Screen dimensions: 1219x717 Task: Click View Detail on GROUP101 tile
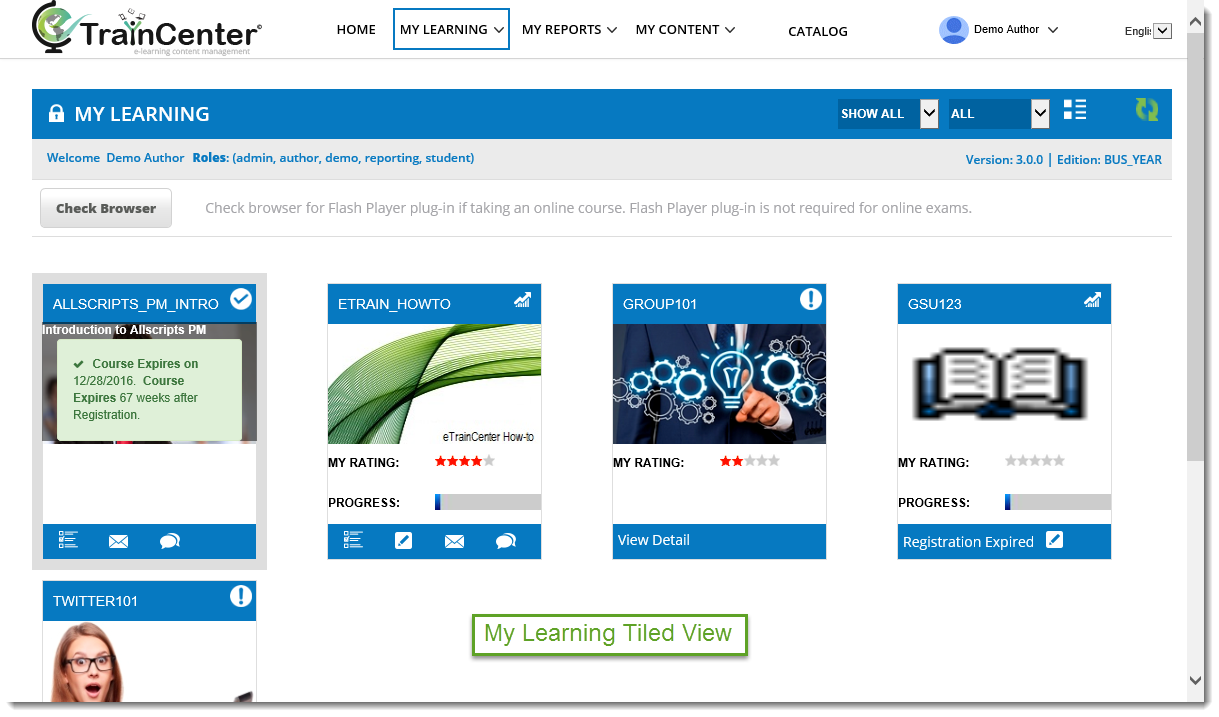(x=654, y=540)
